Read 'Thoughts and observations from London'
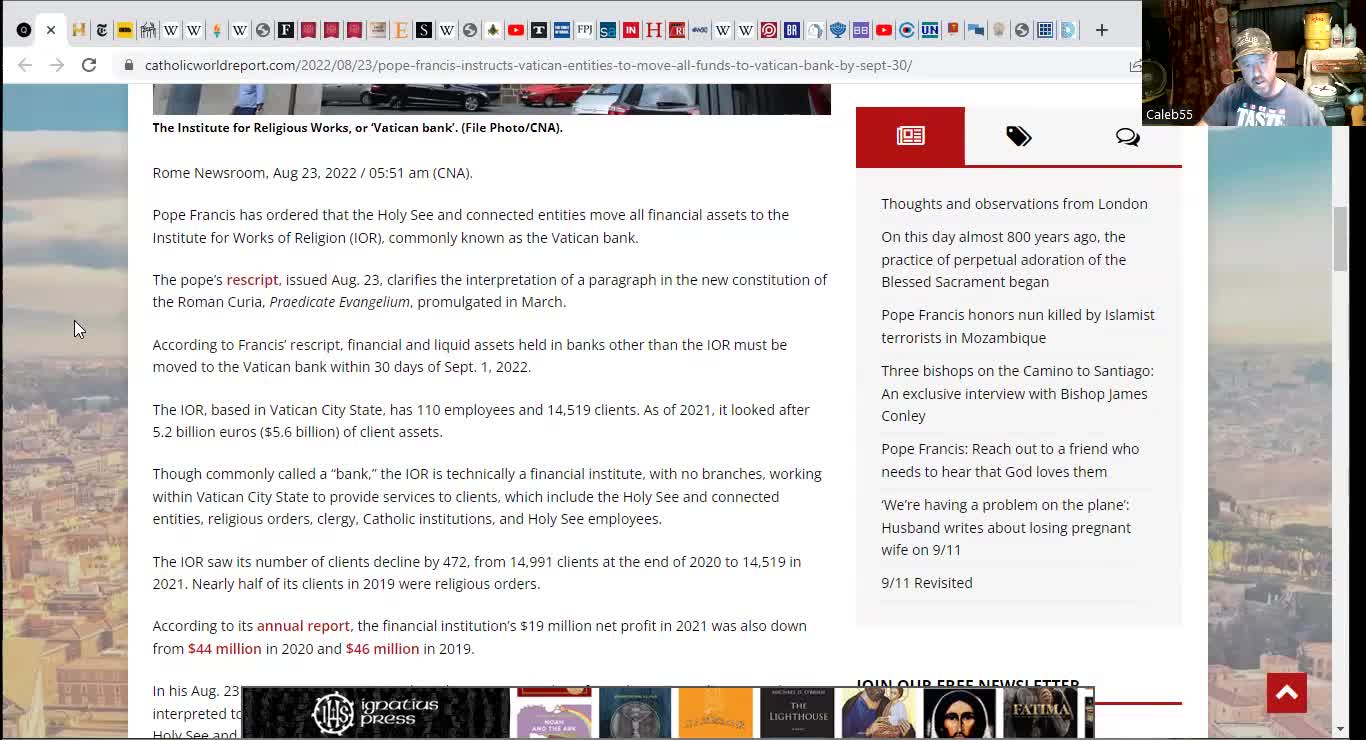This screenshot has width=1366, height=740. (x=1014, y=204)
